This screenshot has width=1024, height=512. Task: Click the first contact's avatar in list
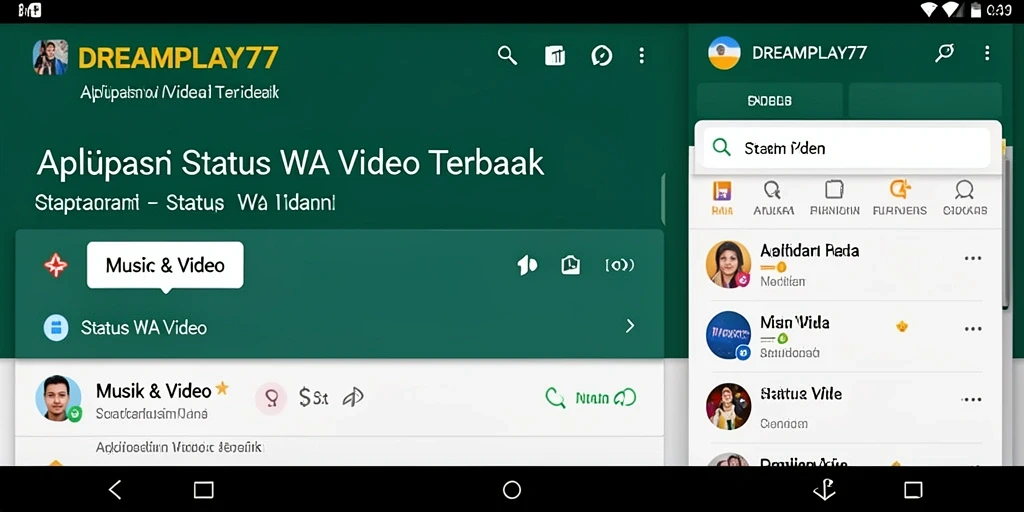coord(728,264)
